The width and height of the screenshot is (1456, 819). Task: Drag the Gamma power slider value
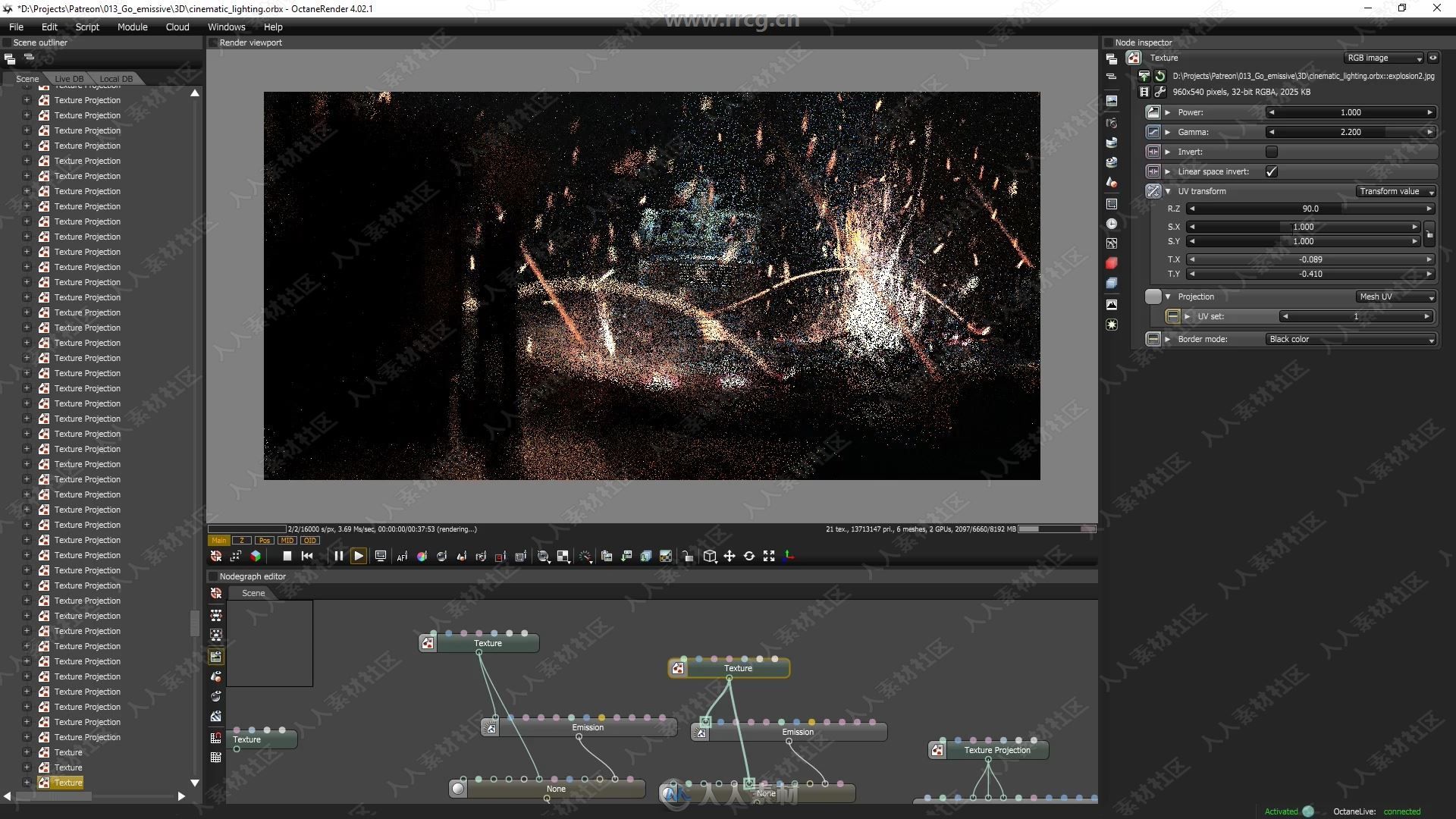pyautogui.click(x=1349, y=131)
